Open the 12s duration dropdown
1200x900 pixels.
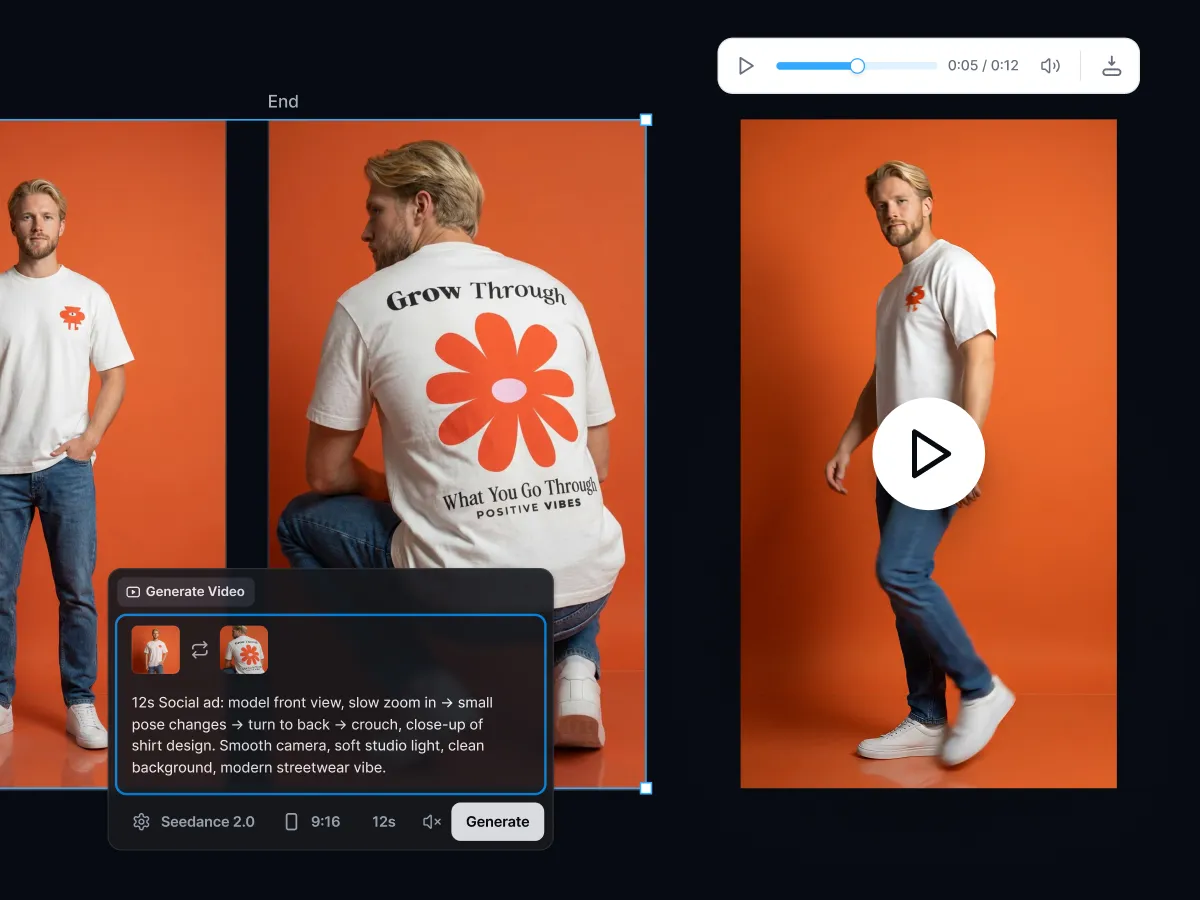click(384, 822)
